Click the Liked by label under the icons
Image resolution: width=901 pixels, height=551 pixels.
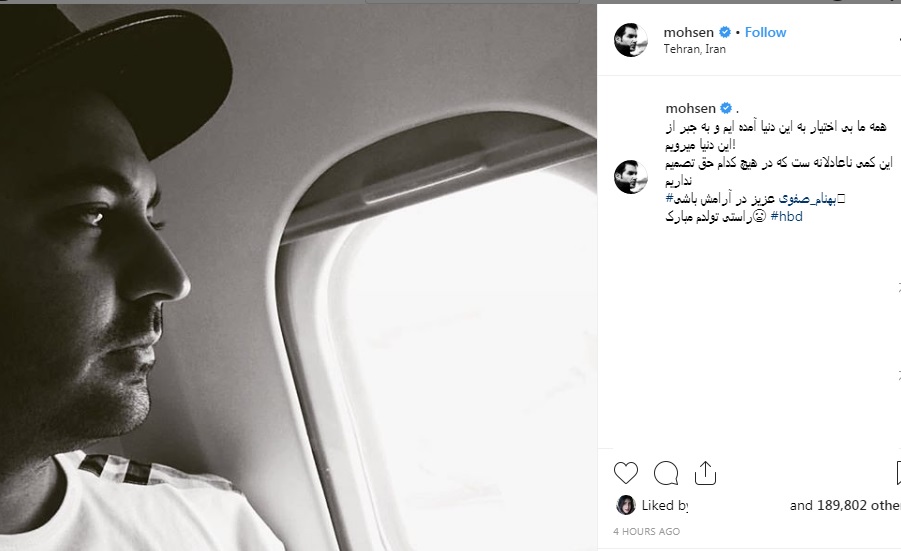tap(665, 505)
